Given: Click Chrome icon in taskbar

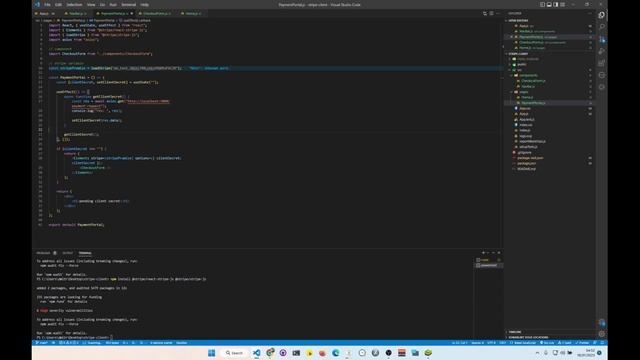Looking at the screenshot, I should pyautogui.click(x=270, y=353).
